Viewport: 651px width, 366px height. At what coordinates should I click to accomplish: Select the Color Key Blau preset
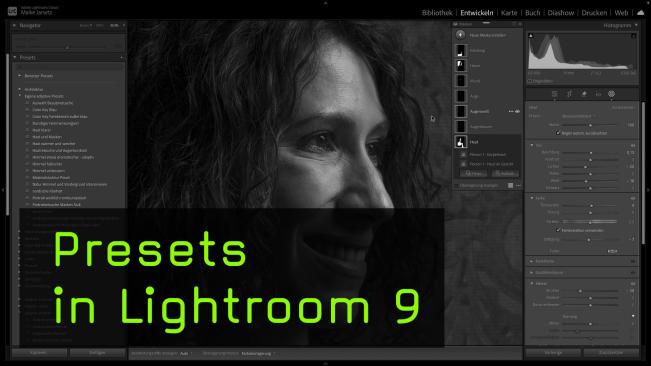[45, 110]
